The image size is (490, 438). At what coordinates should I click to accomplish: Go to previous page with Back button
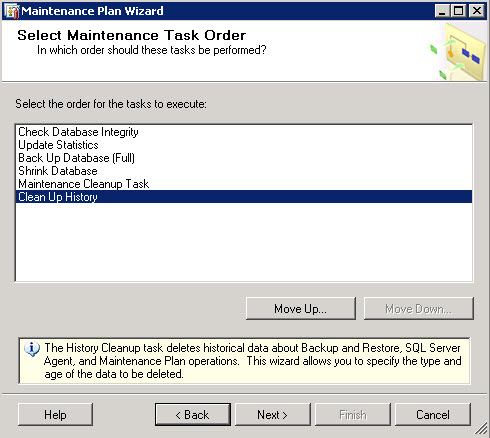193,415
